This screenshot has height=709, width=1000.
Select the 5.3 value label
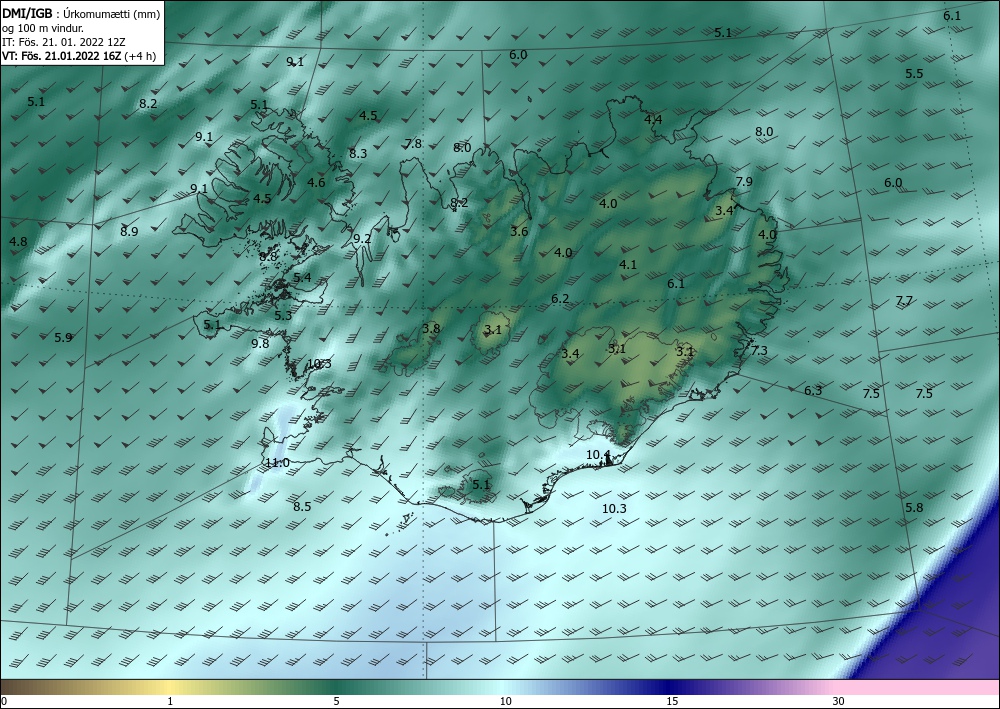coord(283,316)
